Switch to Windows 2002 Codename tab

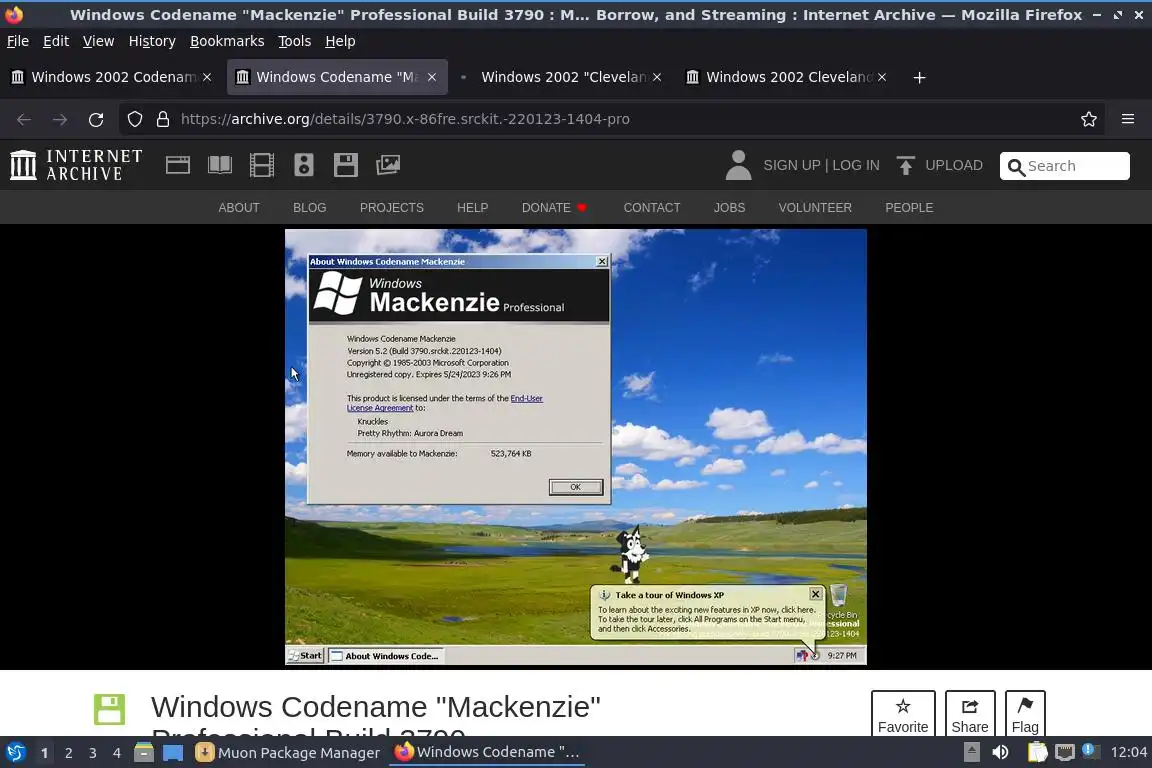tap(112, 77)
